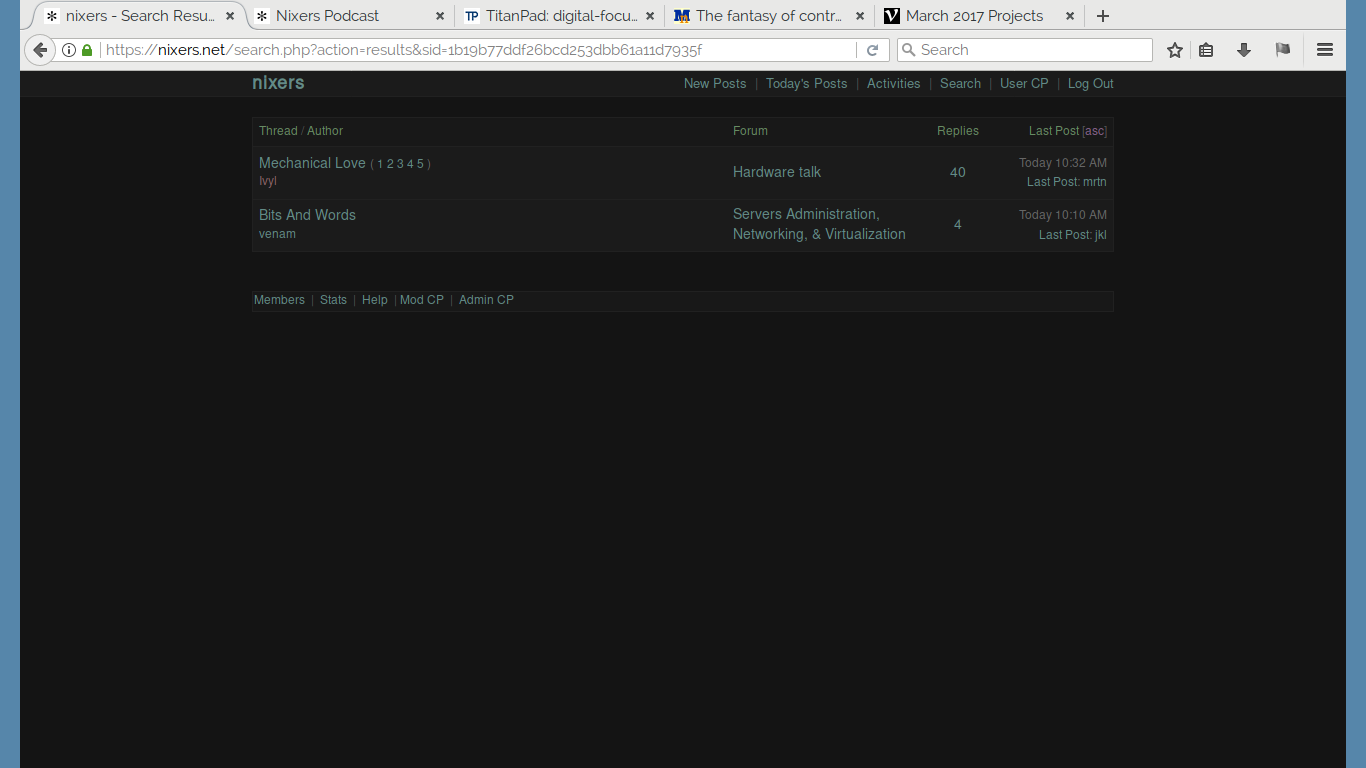Go to page 2 of Mechanical Love

(x=390, y=164)
